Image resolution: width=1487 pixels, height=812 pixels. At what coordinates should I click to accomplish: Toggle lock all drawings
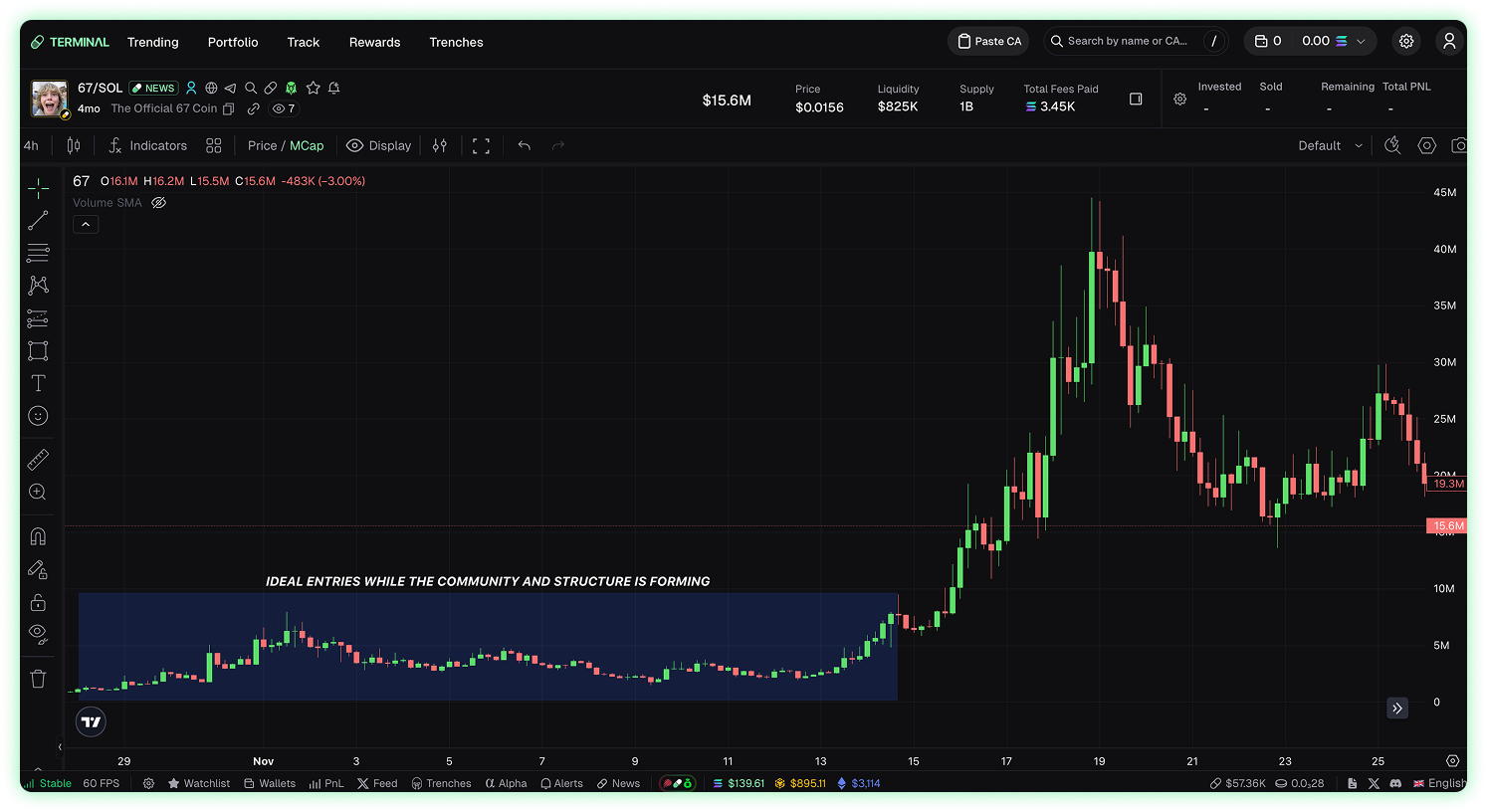click(38, 602)
